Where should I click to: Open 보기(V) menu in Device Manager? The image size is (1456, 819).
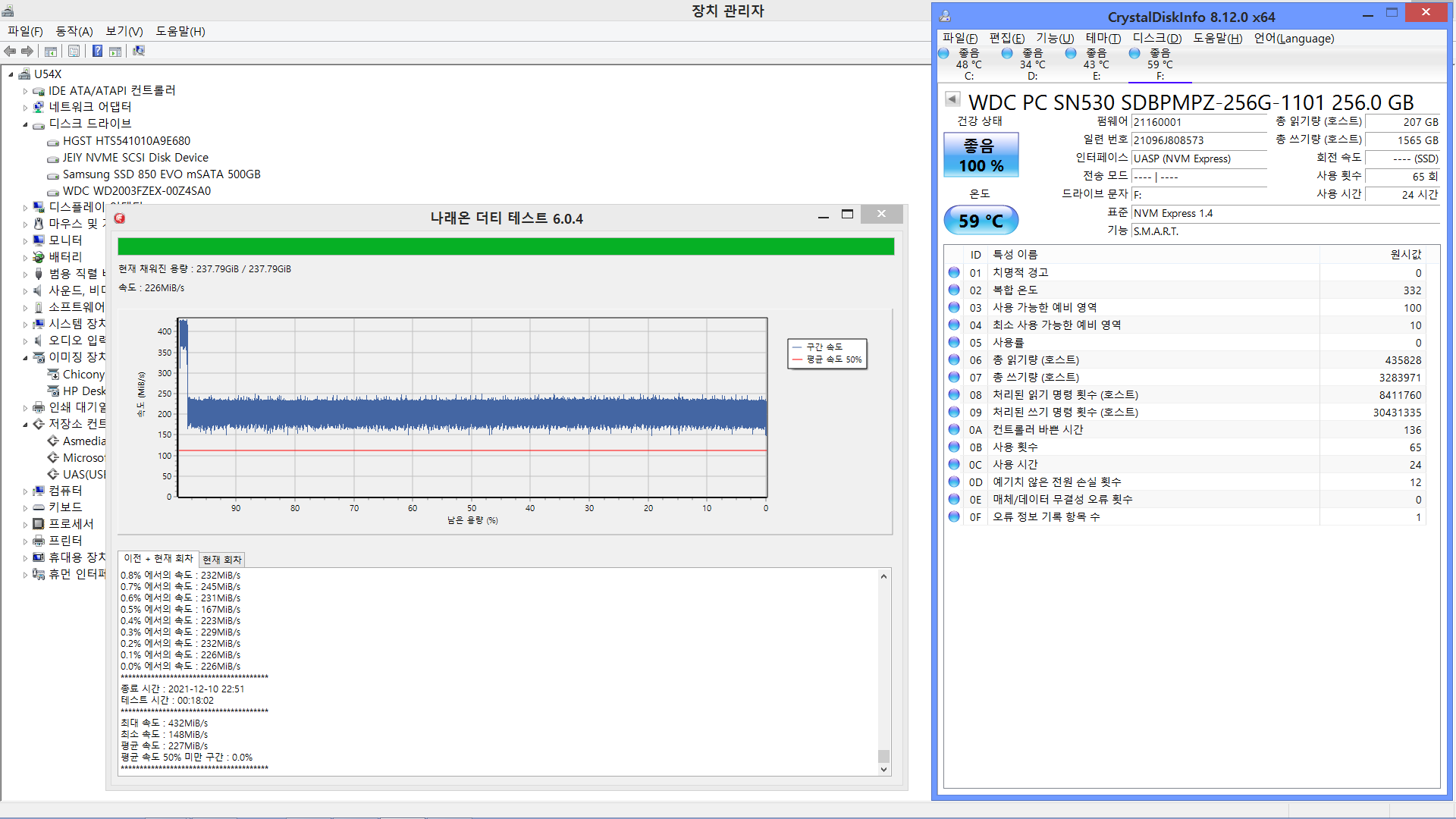124,31
